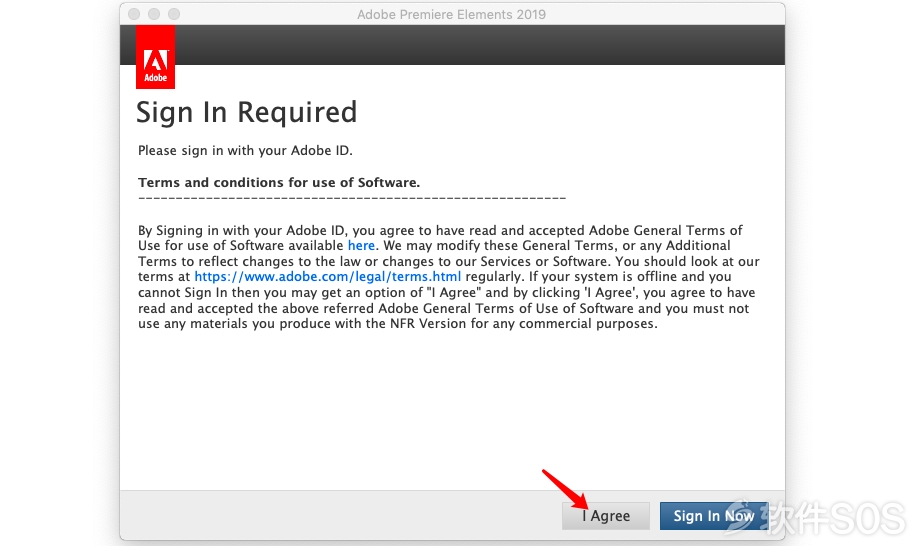
Task: Select the "Please sign in with your Adobe ID" line
Action: 245,151
